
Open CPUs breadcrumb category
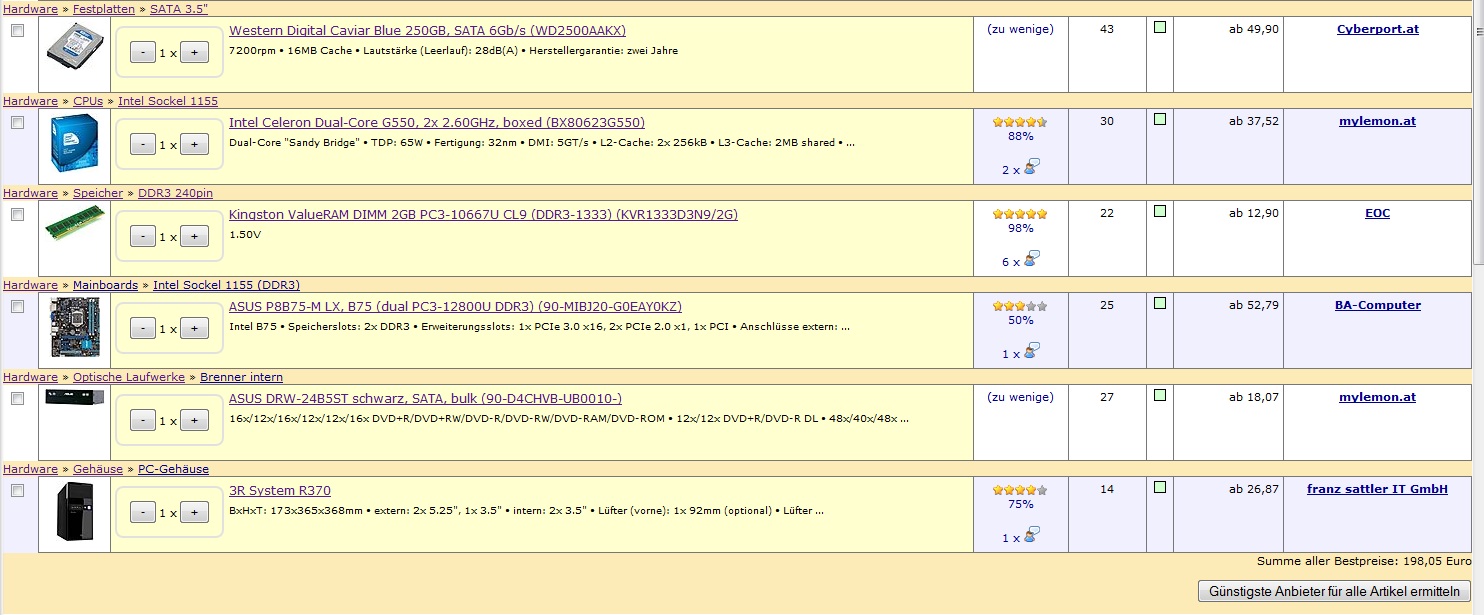coord(88,101)
